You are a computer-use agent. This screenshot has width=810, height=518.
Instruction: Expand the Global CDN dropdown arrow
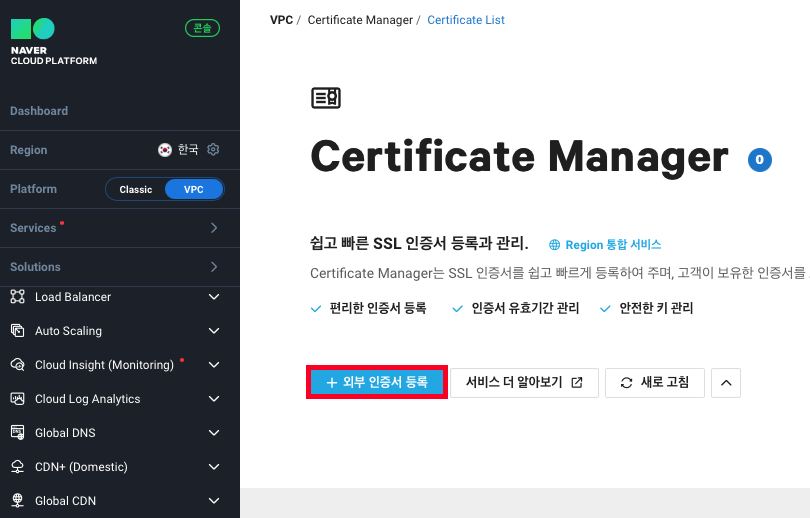click(x=214, y=501)
